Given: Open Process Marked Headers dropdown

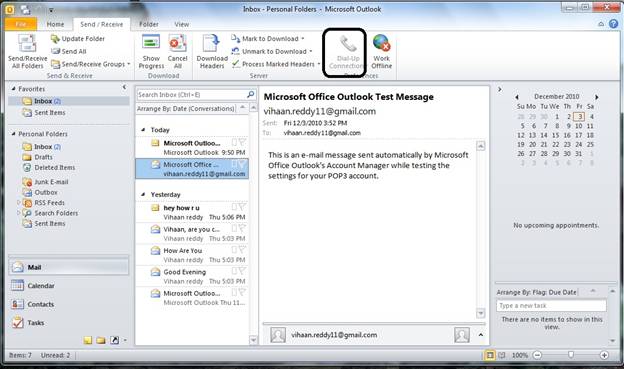Looking at the screenshot, I should 276,64.
